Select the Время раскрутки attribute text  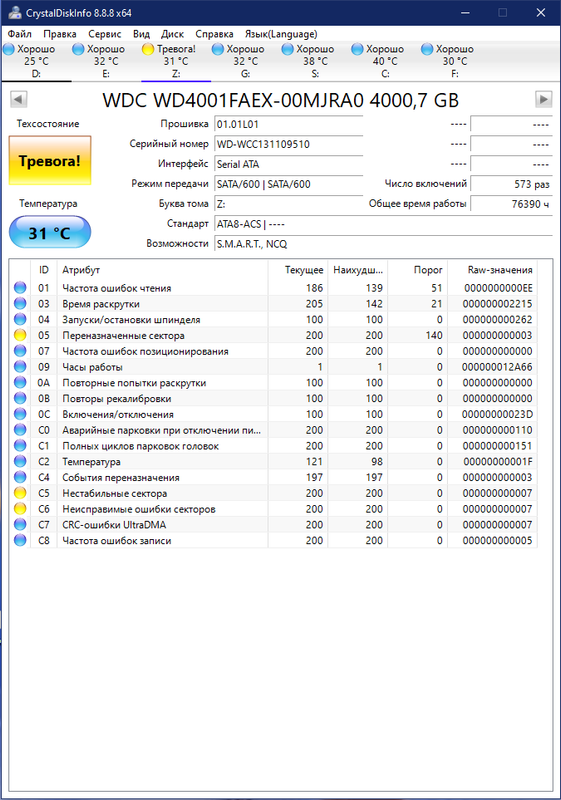(101, 304)
